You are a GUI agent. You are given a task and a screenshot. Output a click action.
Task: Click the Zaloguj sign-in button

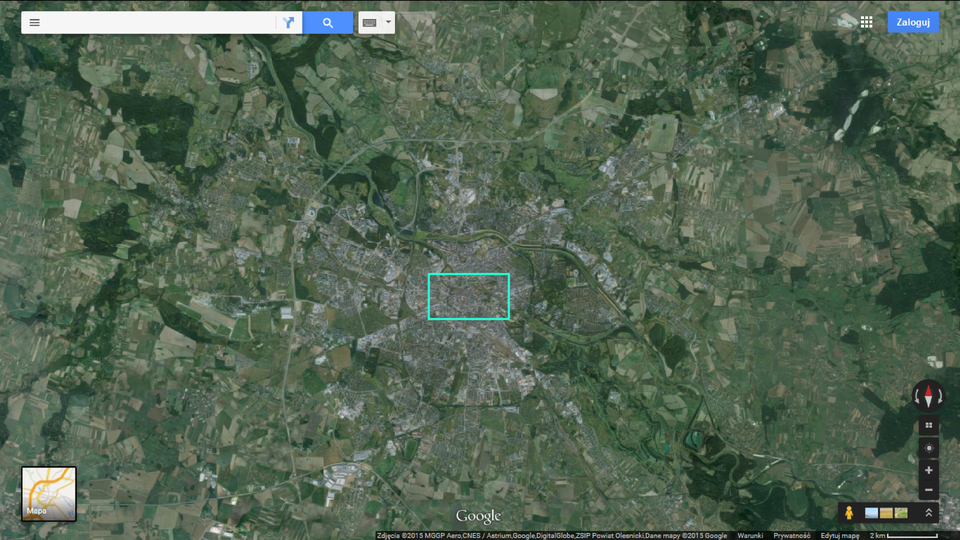click(x=912, y=22)
